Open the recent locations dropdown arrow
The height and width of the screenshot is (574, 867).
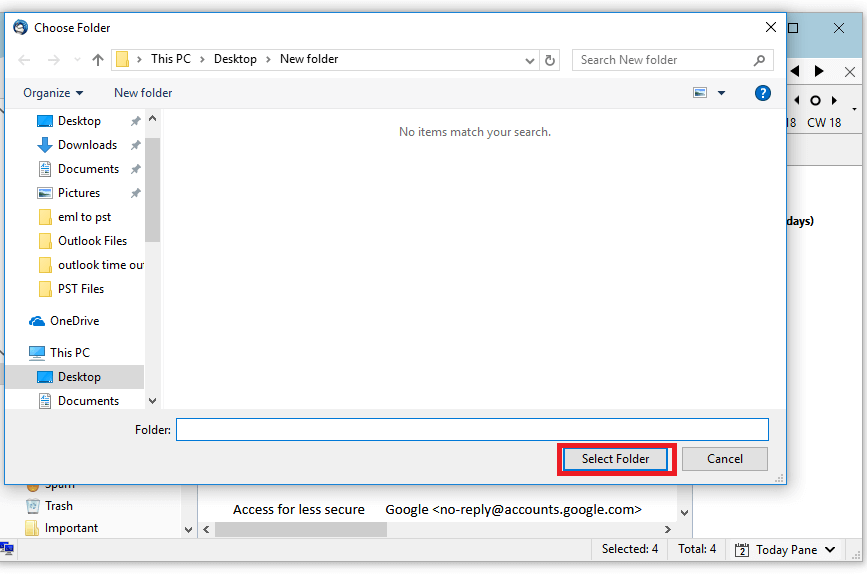pyautogui.click(x=77, y=60)
